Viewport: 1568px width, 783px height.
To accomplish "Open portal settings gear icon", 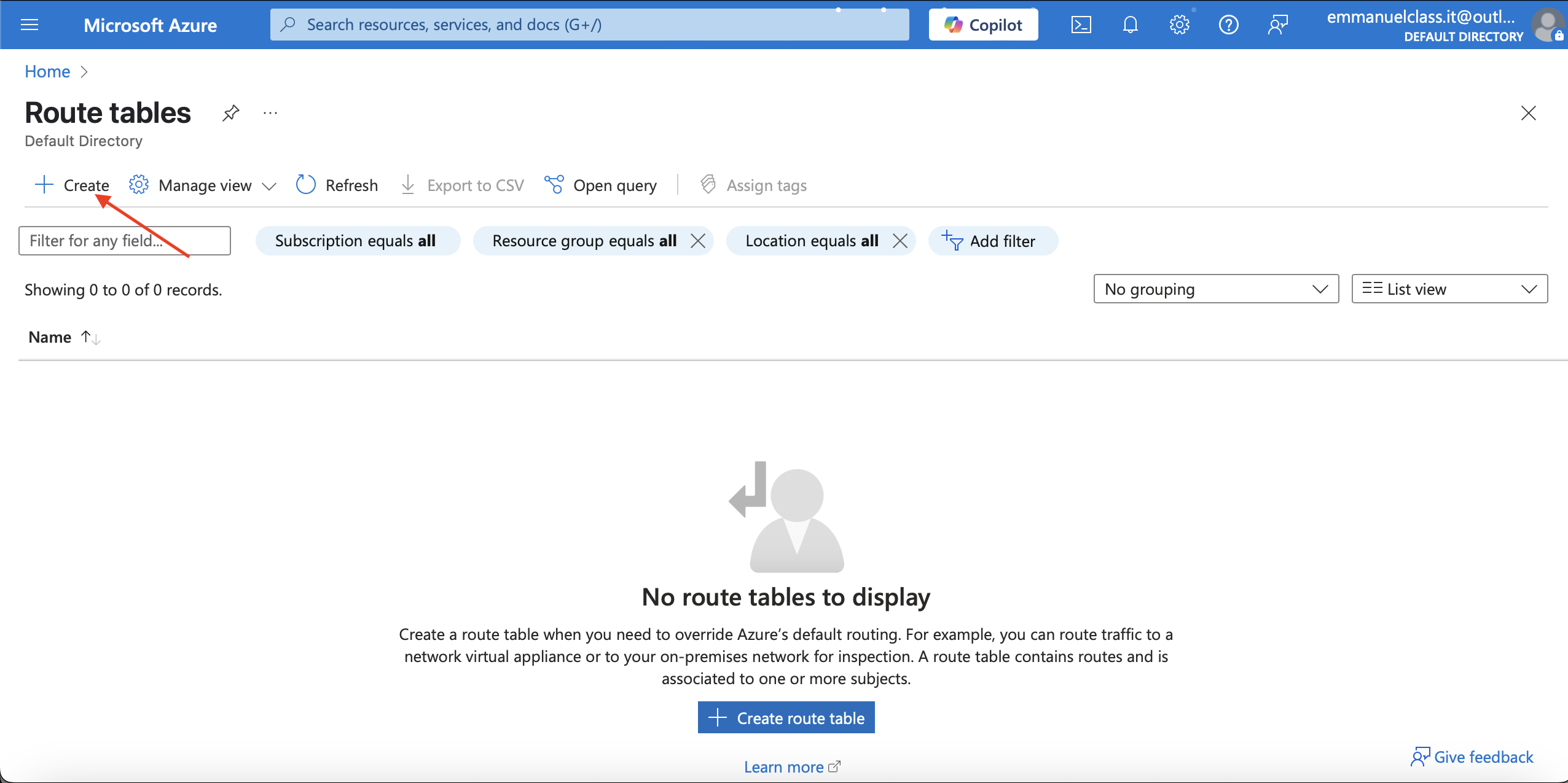I will (x=1179, y=25).
